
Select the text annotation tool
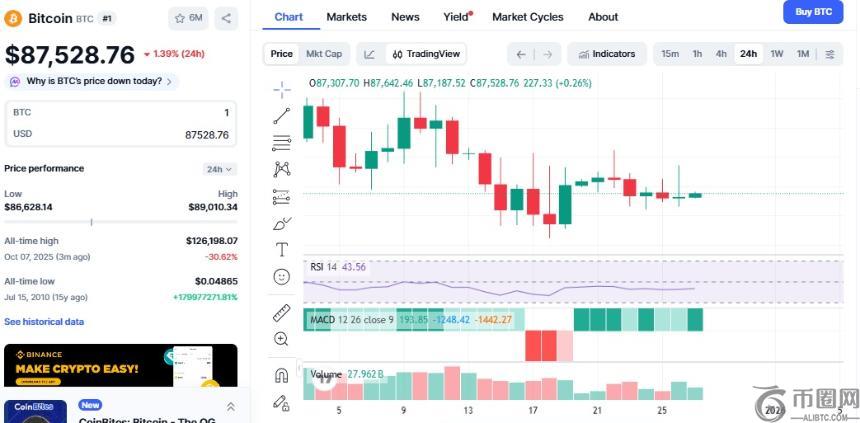pos(282,249)
